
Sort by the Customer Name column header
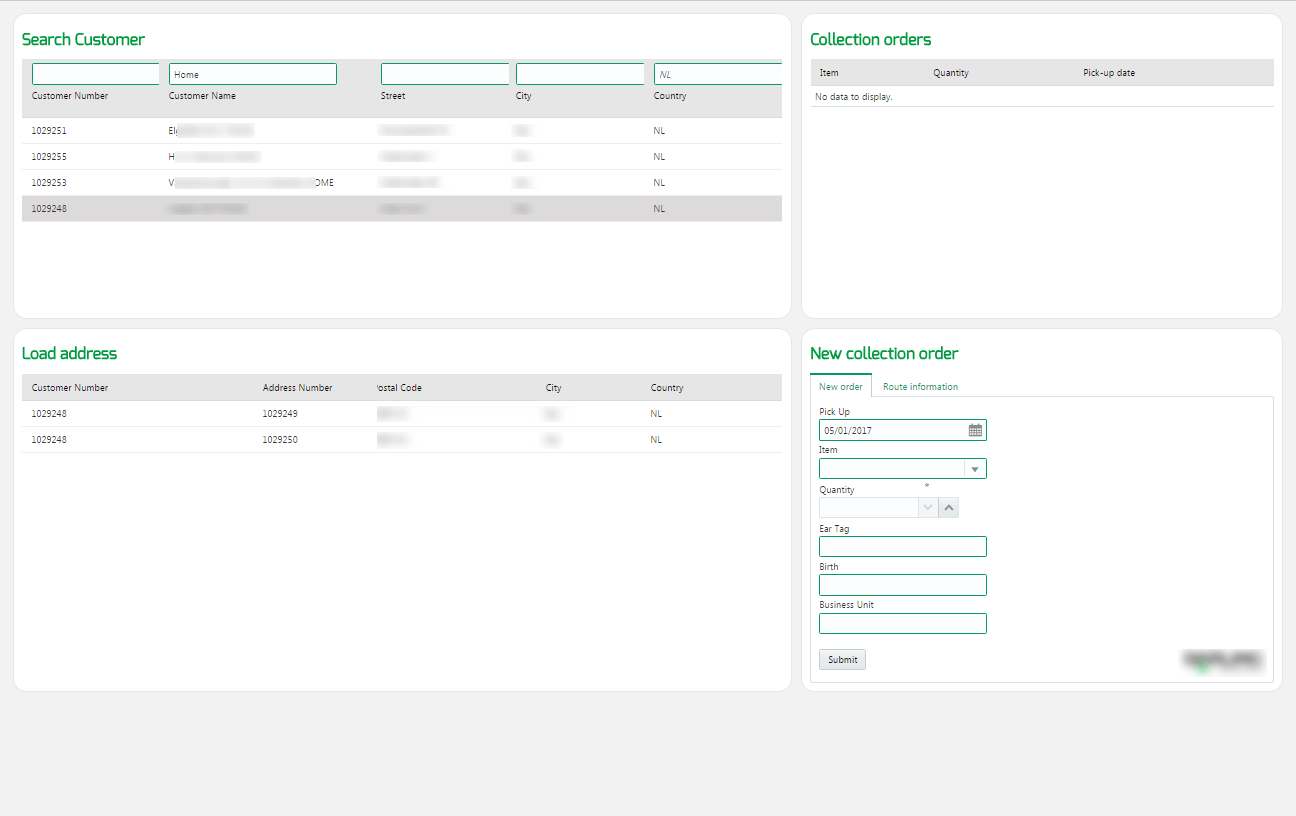tap(202, 96)
